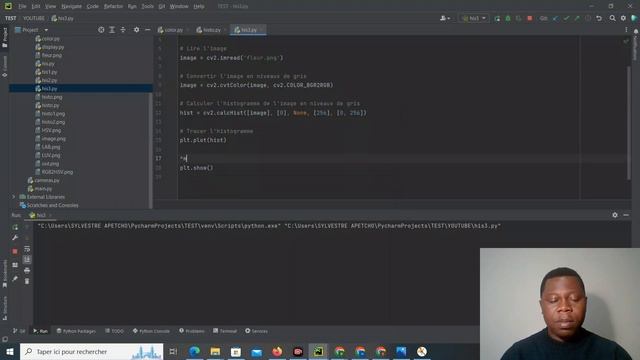The image size is (640, 360).
Task: Open the user account dropdown in toolbar
Action: (x=445, y=18)
